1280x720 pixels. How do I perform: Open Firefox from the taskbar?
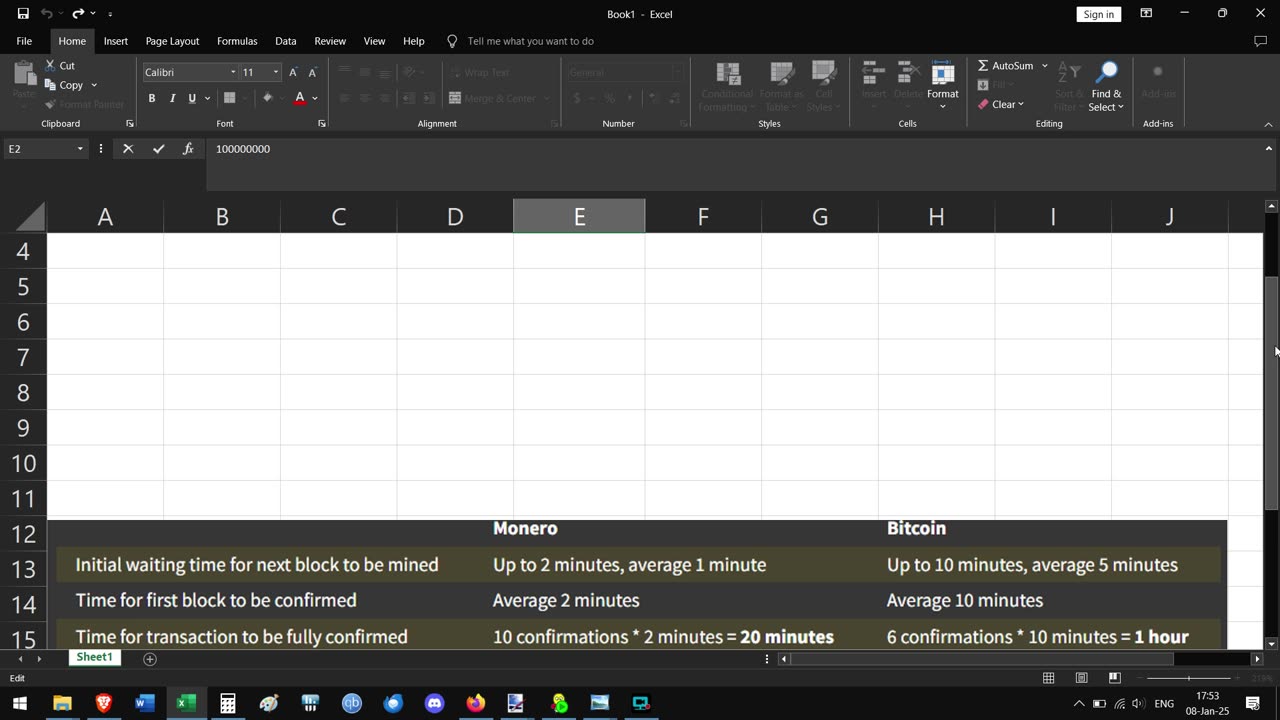click(x=476, y=703)
